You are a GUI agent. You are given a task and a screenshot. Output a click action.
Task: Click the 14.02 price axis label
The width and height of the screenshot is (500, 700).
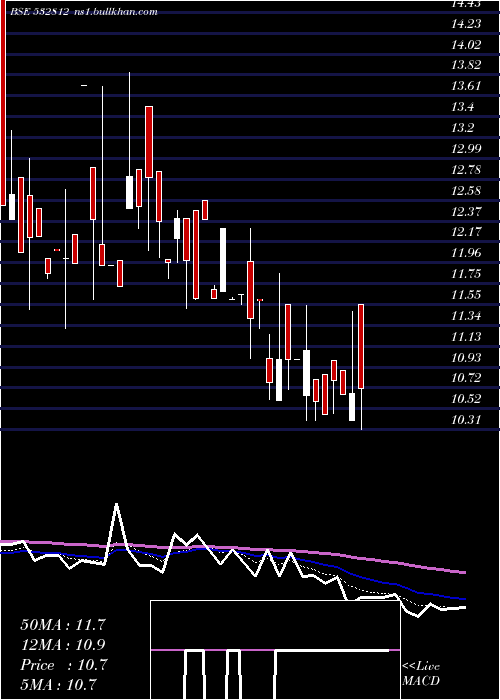point(466,45)
